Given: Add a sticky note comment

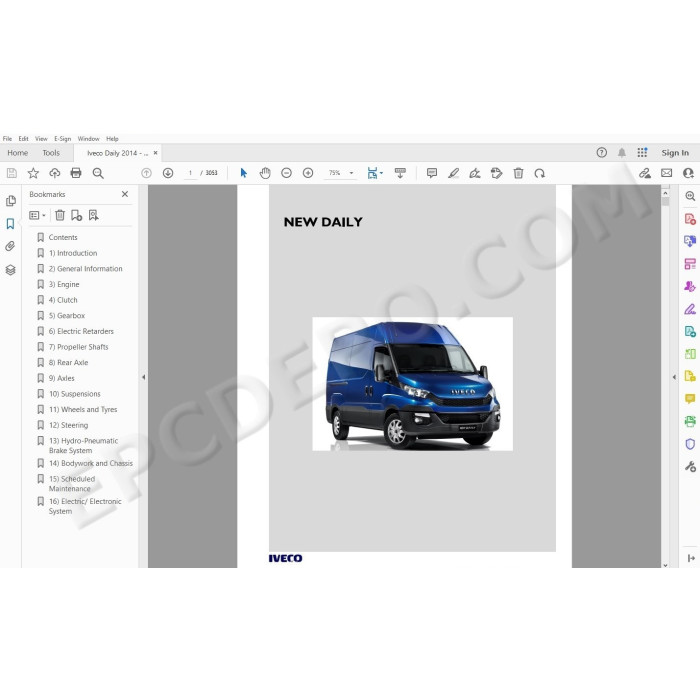Looking at the screenshot, I should tap(431, 173).
